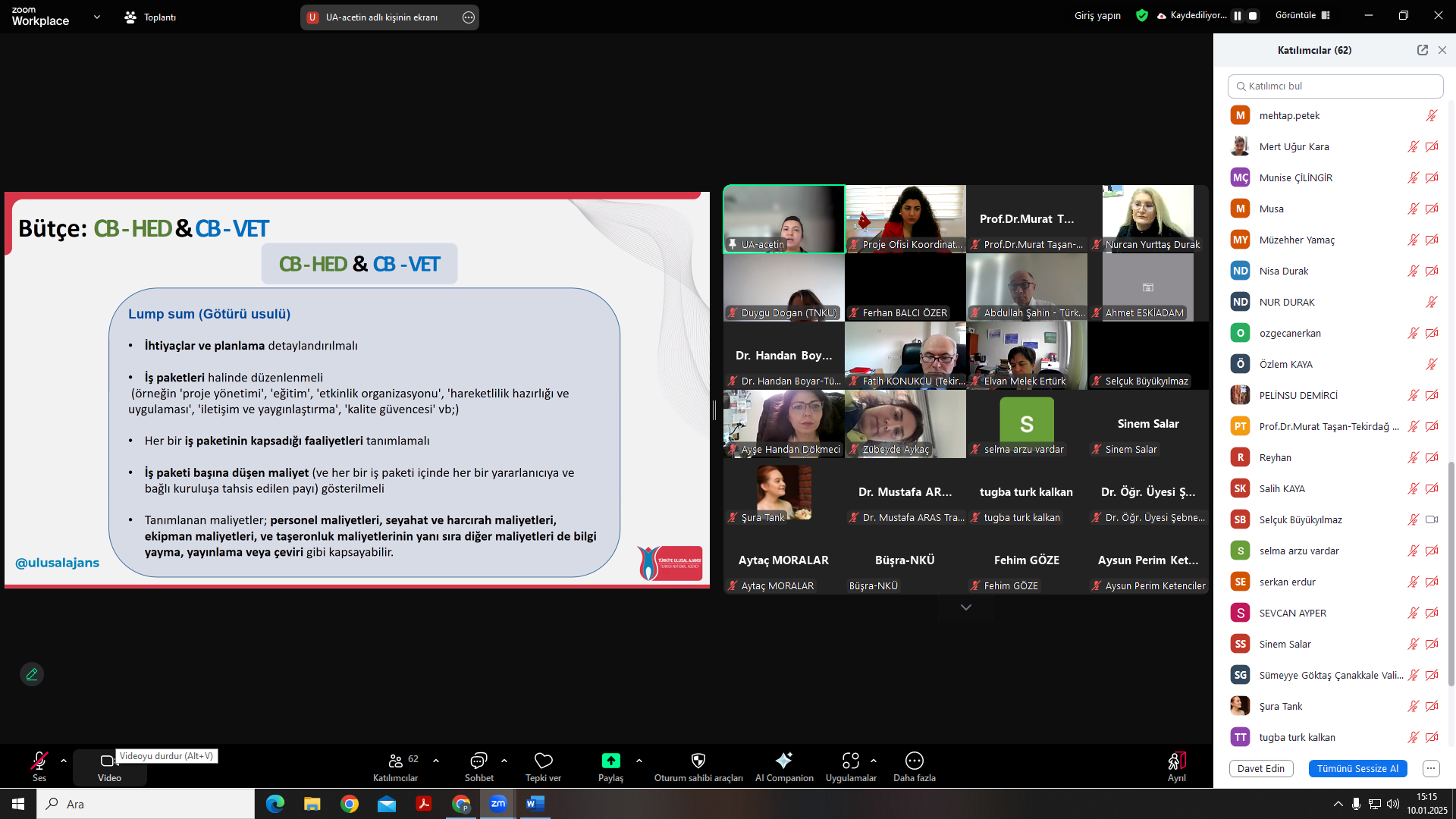Click the Katılımcı bul search field
The height and width of the screenshot is (819, 1456).
[x=1335, y=86]
